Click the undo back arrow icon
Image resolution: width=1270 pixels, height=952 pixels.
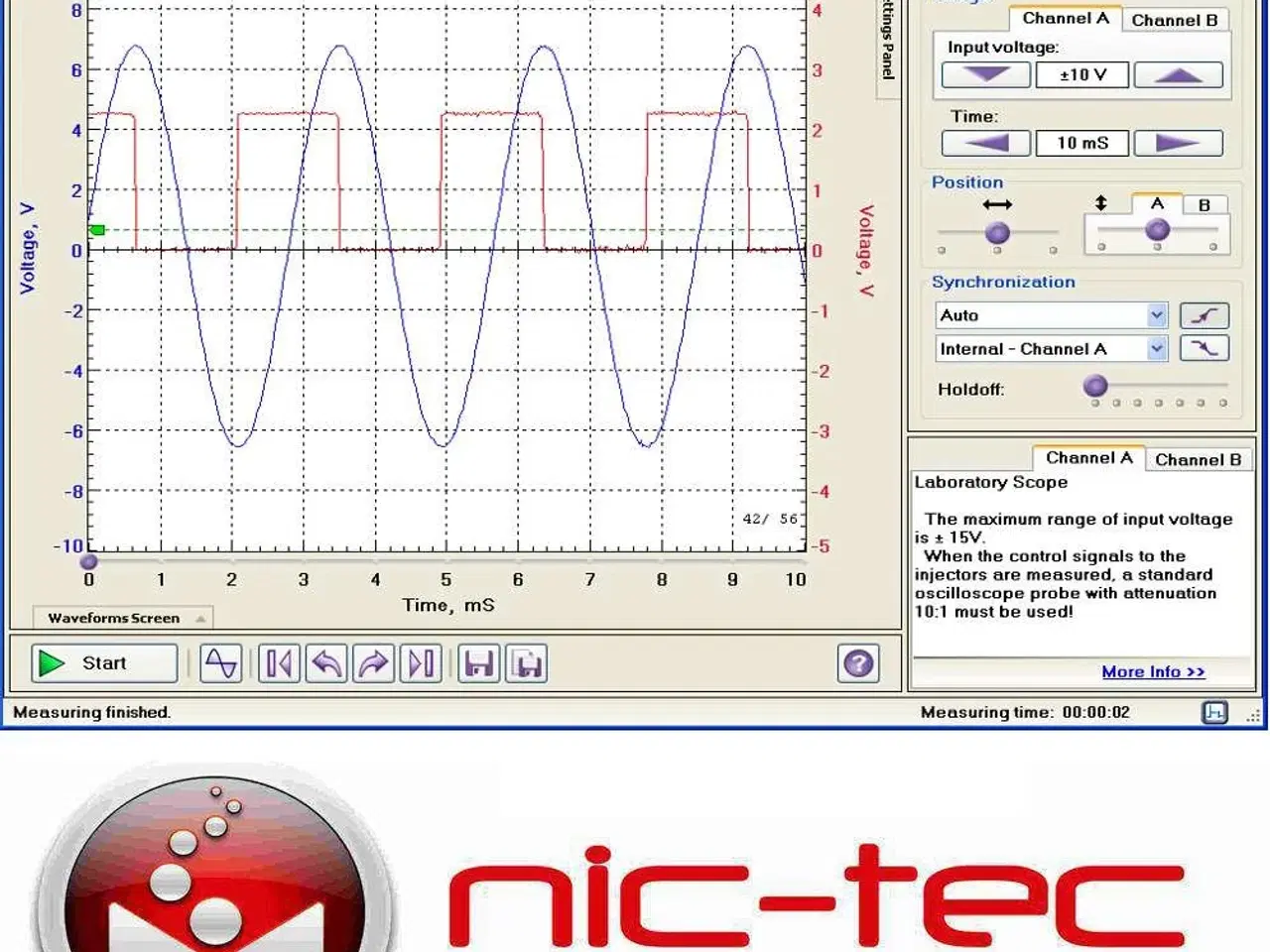[x=326, y=663]
